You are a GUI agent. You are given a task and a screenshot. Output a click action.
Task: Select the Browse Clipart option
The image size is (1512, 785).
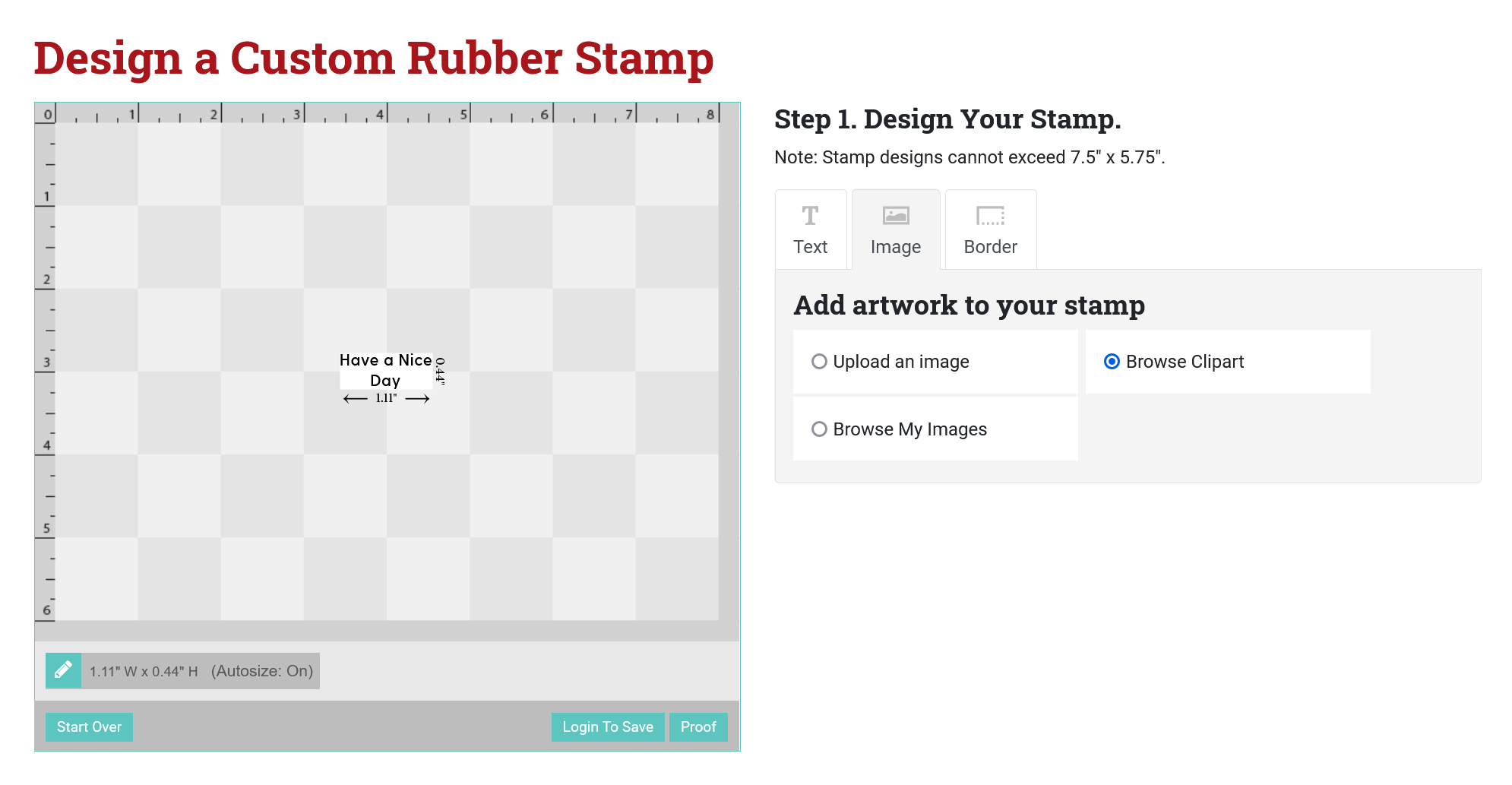1112,362
